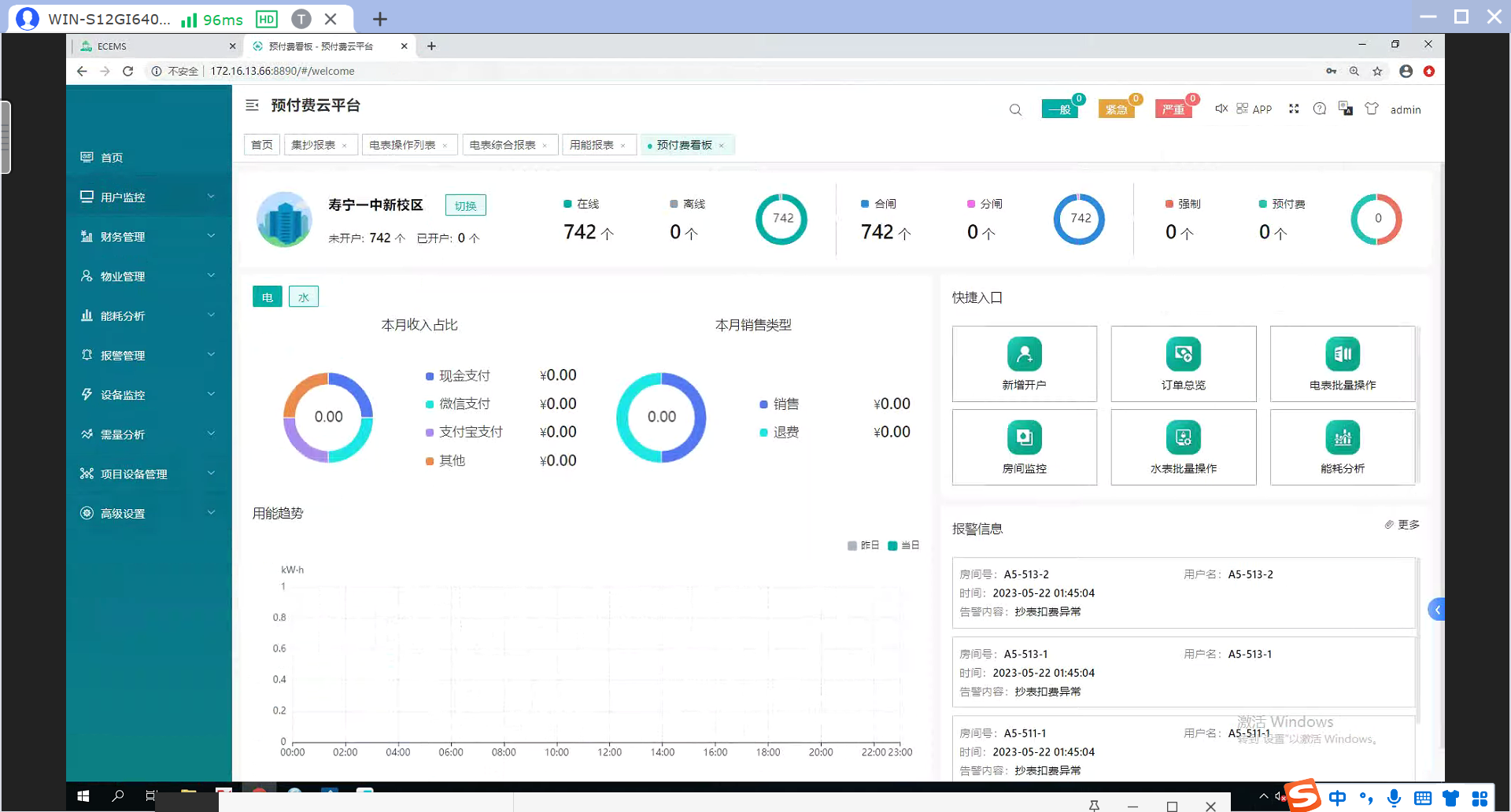The image size is (1511, 812).
Task: Toggle 昨日 legend in usage trend chart
Action: point(863,545)
